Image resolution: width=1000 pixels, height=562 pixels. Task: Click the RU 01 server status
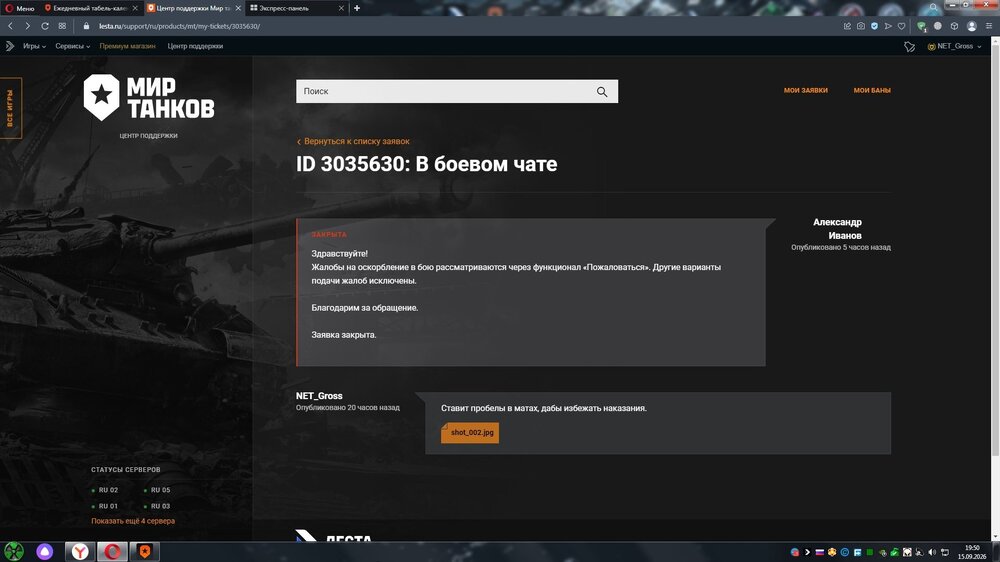click(105, 506)
